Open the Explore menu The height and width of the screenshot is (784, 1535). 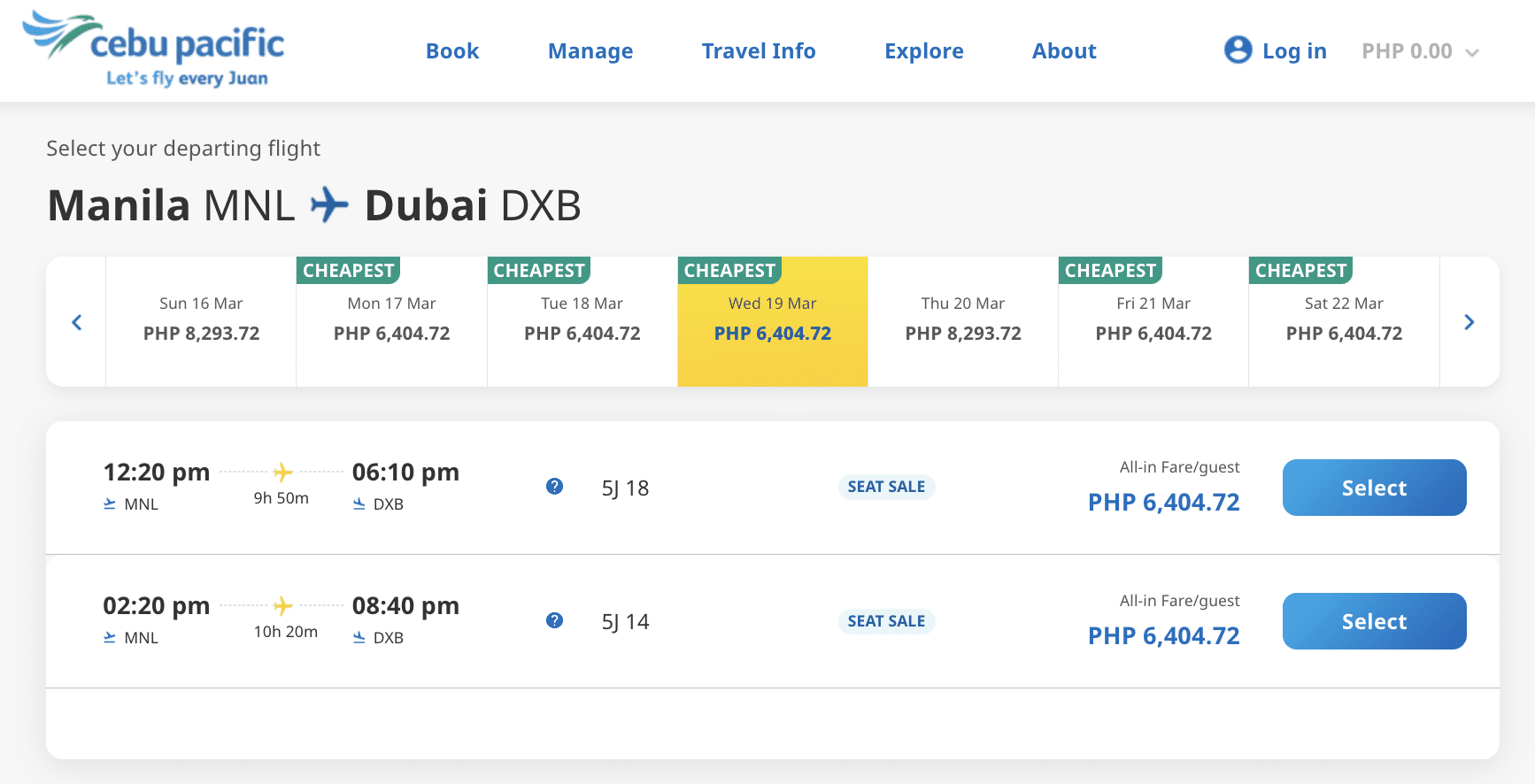pyautogui.click(x=923, y=51)
